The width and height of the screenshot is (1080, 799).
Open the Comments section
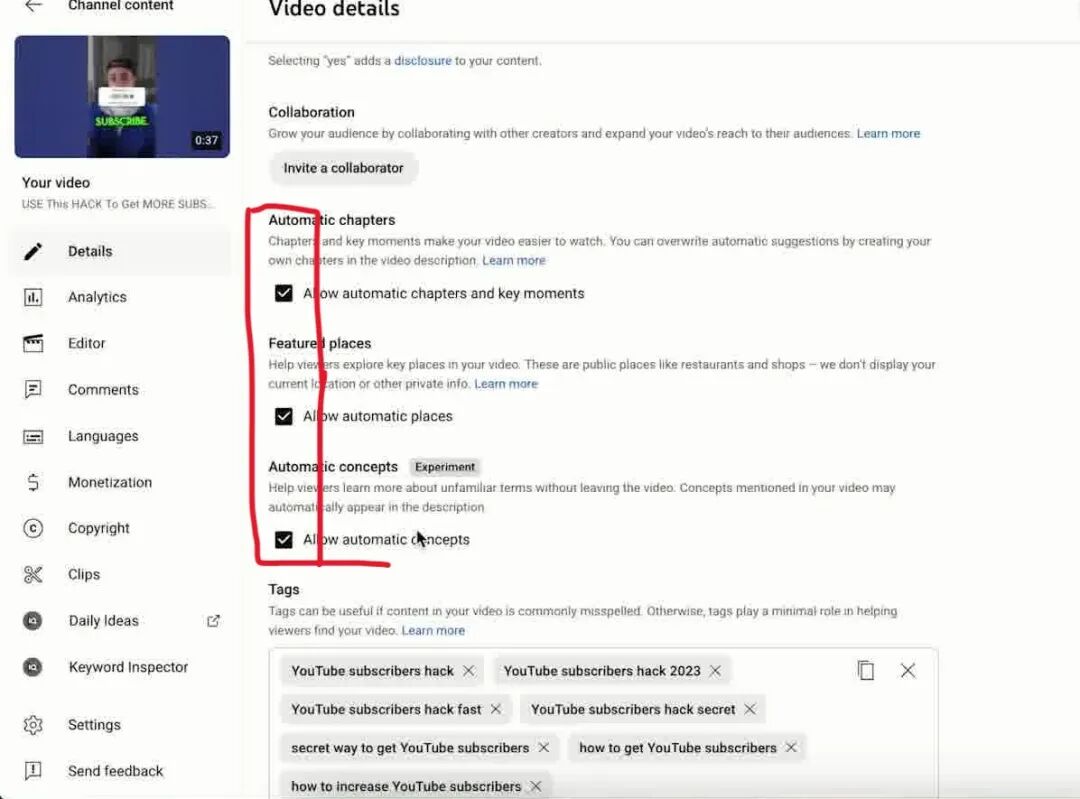tap(103, 389)
